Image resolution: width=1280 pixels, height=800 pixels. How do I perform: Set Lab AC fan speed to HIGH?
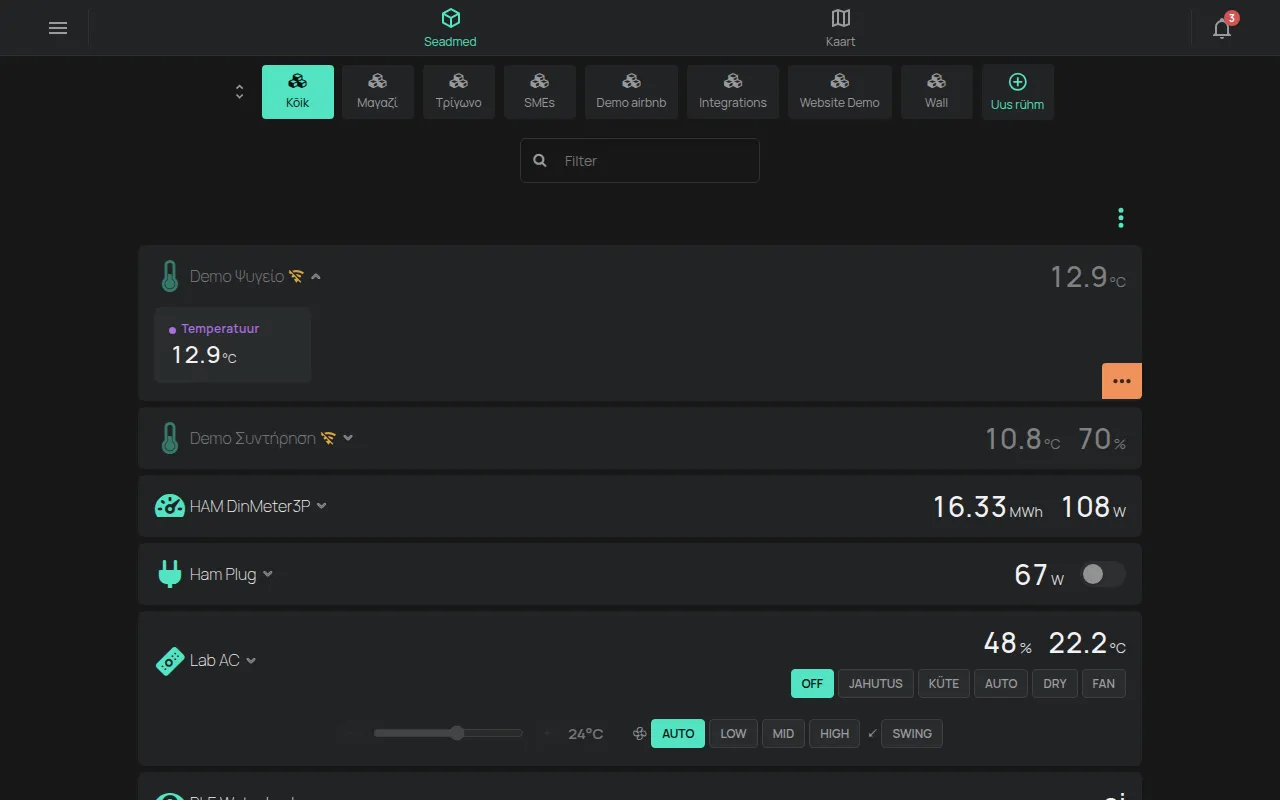point(835,734)
